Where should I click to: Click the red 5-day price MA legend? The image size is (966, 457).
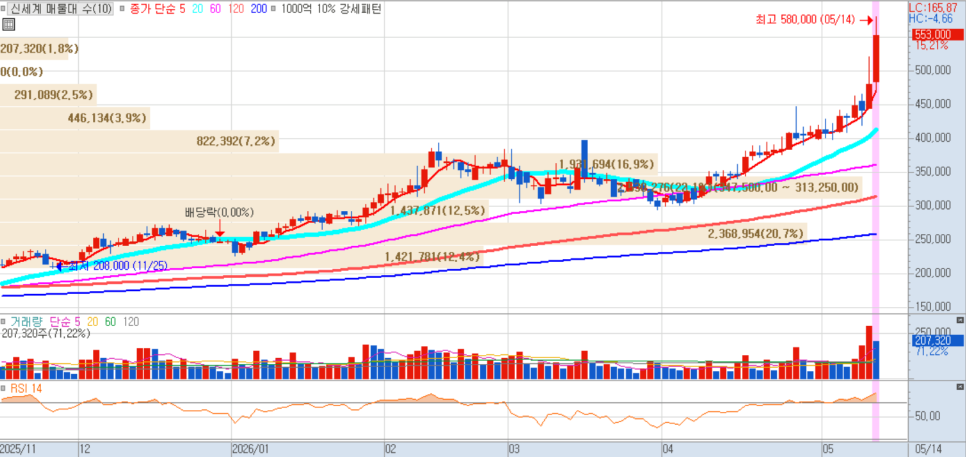[x=182, y=9]
